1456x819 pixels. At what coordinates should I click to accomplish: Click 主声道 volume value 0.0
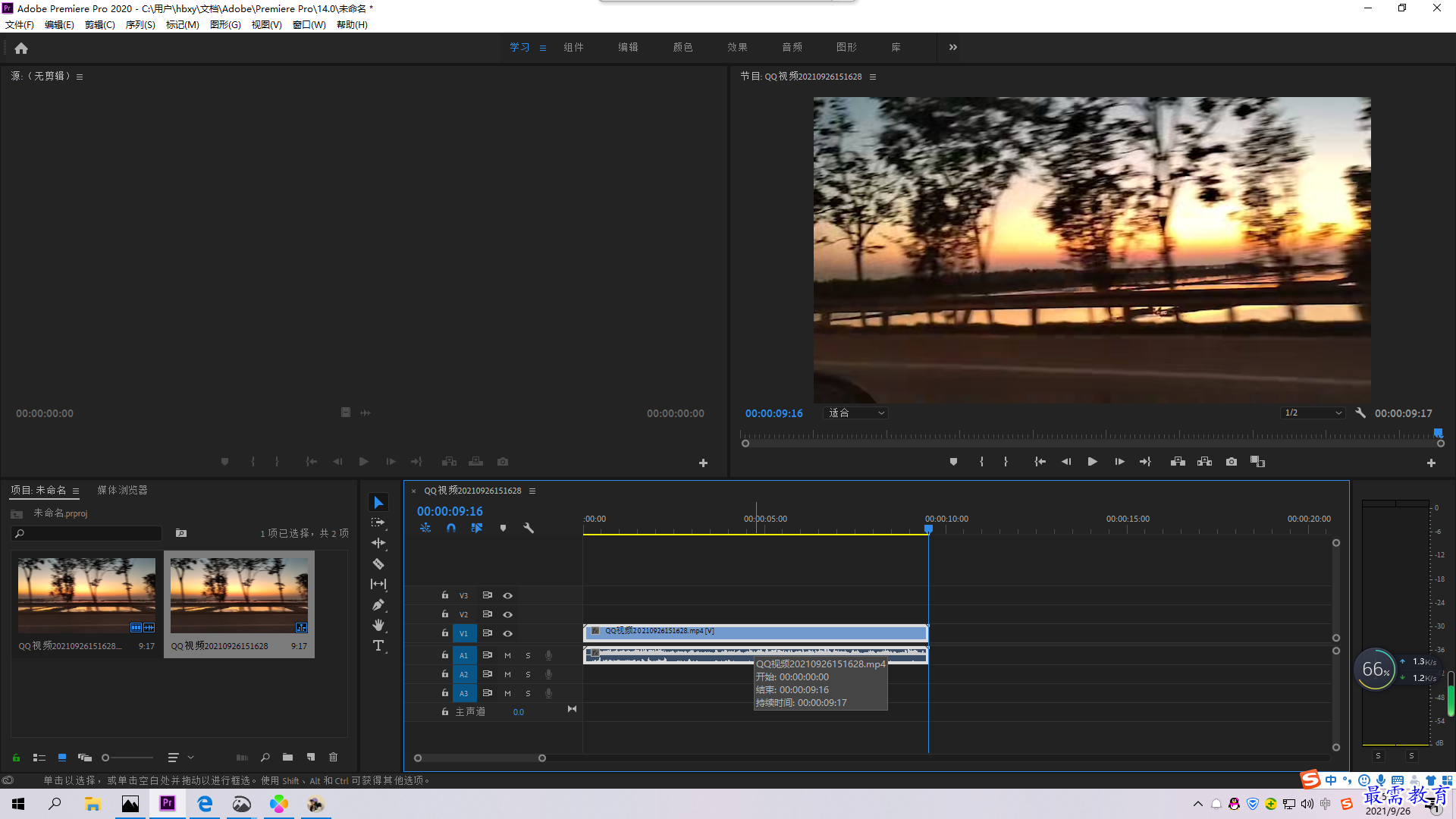click(x=519, y=712)
